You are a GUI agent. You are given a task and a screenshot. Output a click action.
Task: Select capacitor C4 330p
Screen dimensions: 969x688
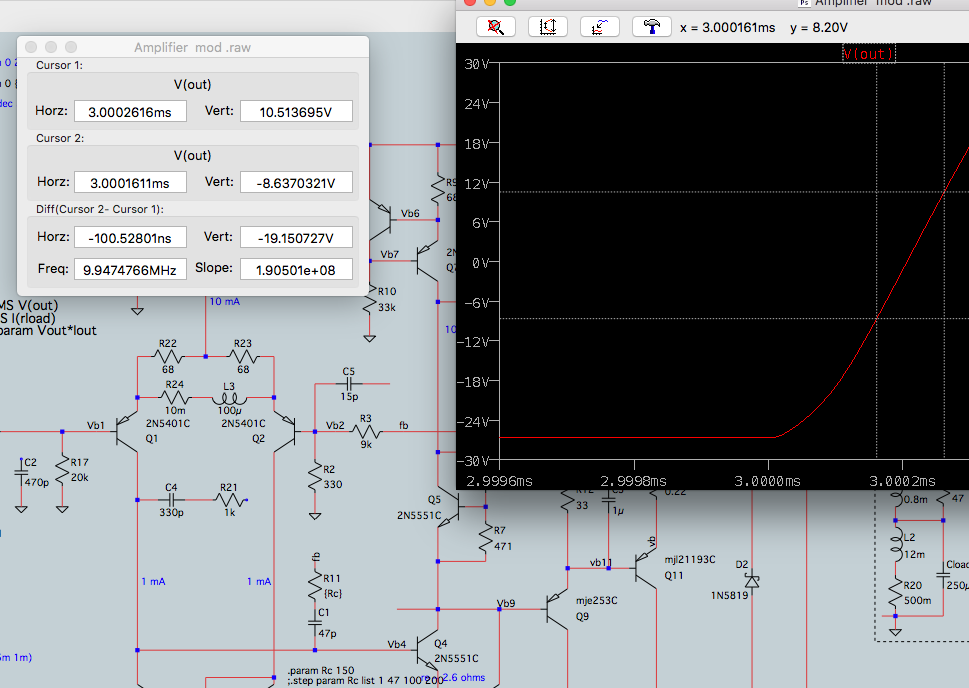tap(172, 499)
